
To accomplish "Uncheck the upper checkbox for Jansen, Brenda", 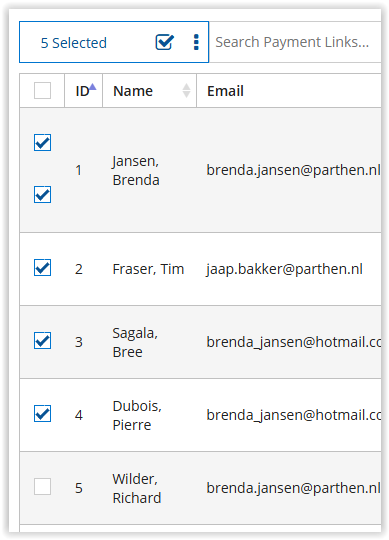I will pos(42,143).
